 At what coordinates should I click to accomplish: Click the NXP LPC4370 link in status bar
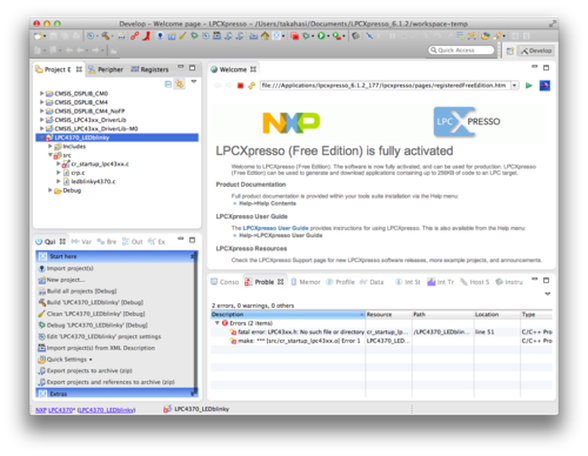pos(54,410)
